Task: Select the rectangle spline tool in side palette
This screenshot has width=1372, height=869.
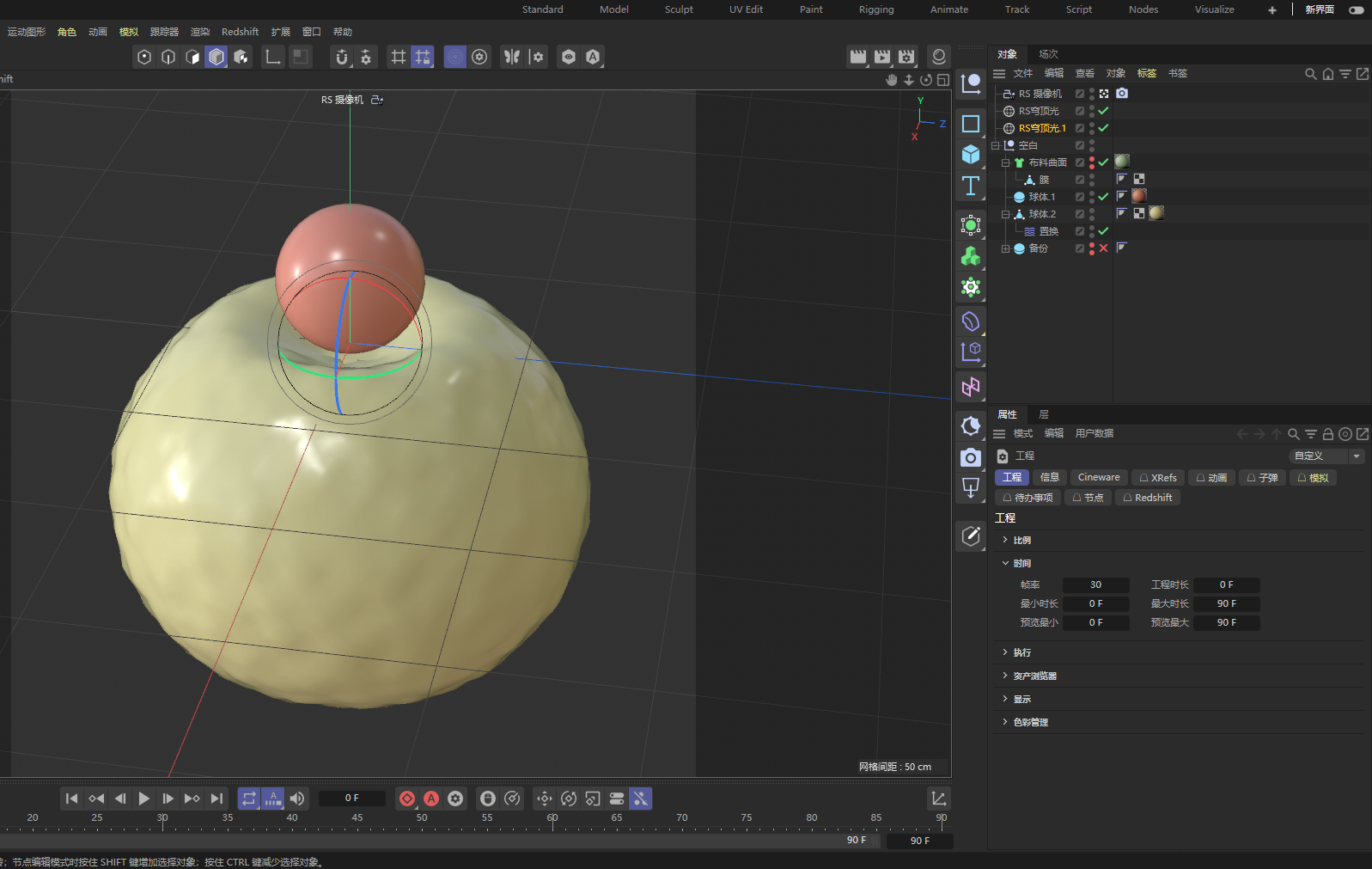Action: 971,124
